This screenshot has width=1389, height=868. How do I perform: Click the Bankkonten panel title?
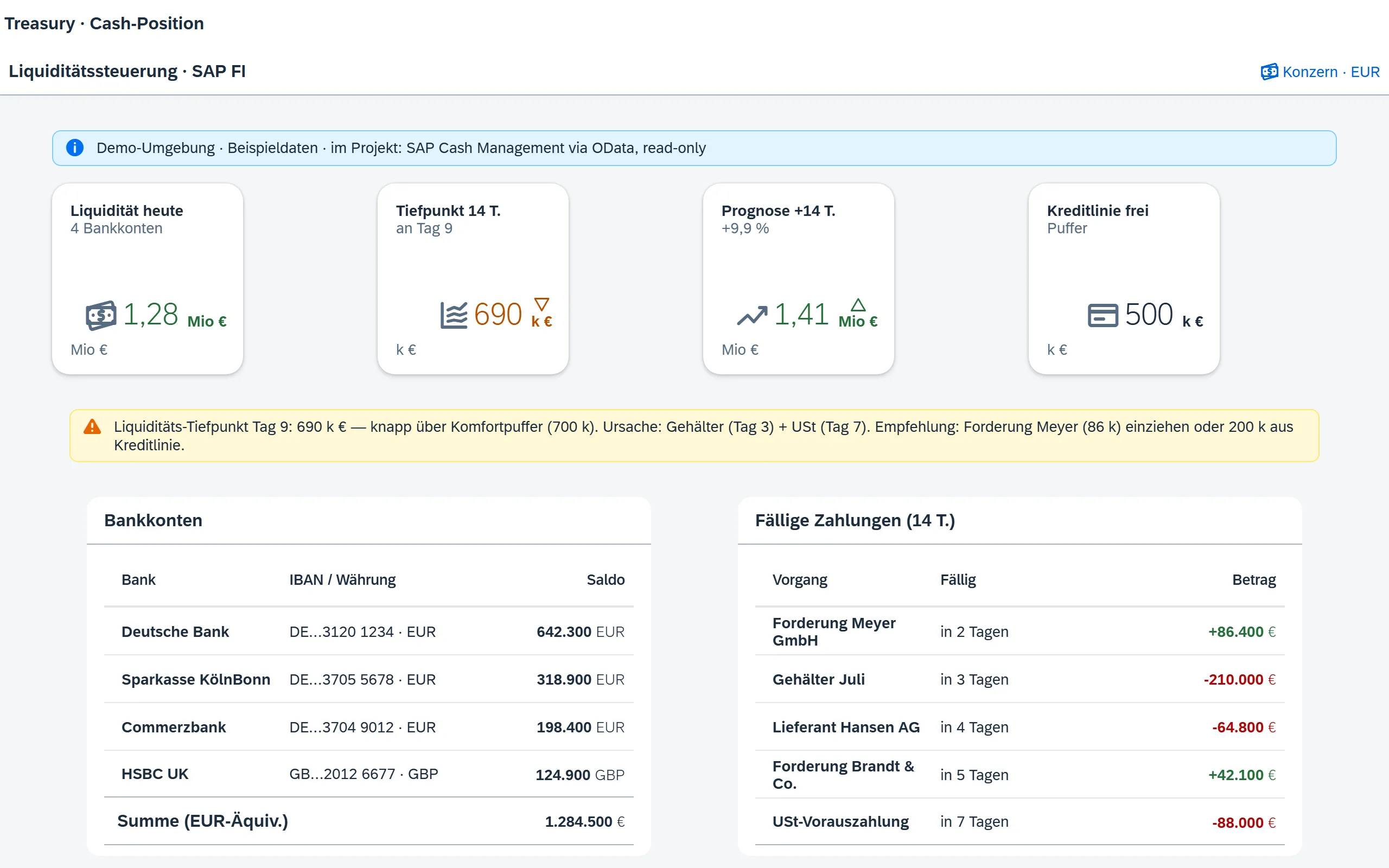pyautogui.click(x=153, y=520)
